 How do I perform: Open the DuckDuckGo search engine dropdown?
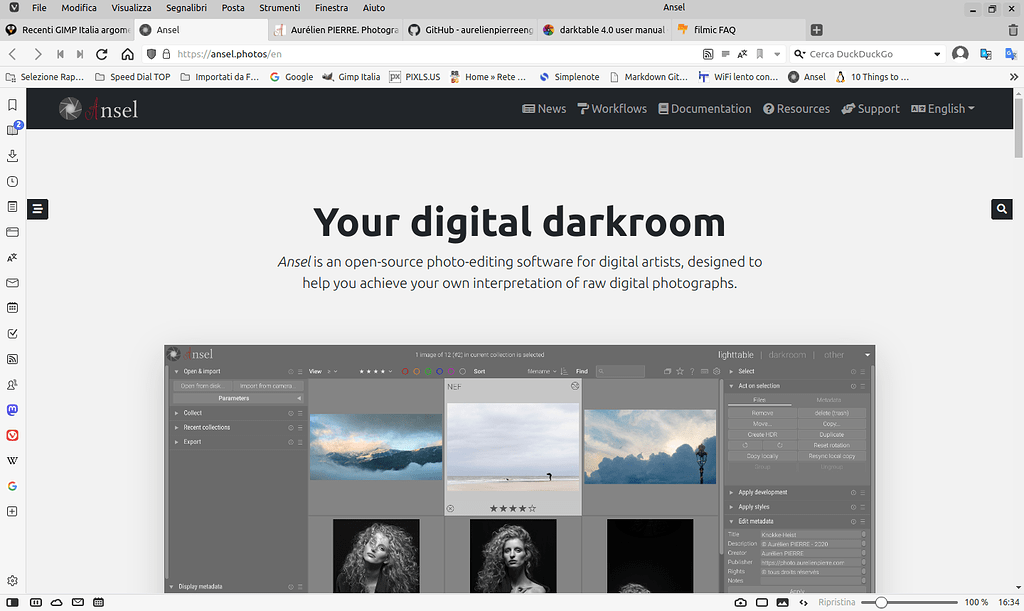938,54
